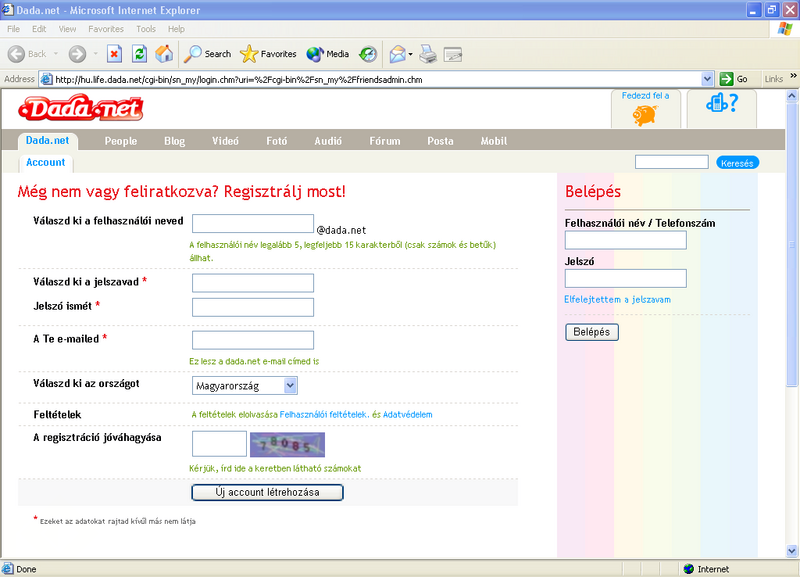Image resolution: width=800 pixels, height=577 pixels.
Task: Open the Adatvédelem privacy link
Action: (x=408, y=414)
